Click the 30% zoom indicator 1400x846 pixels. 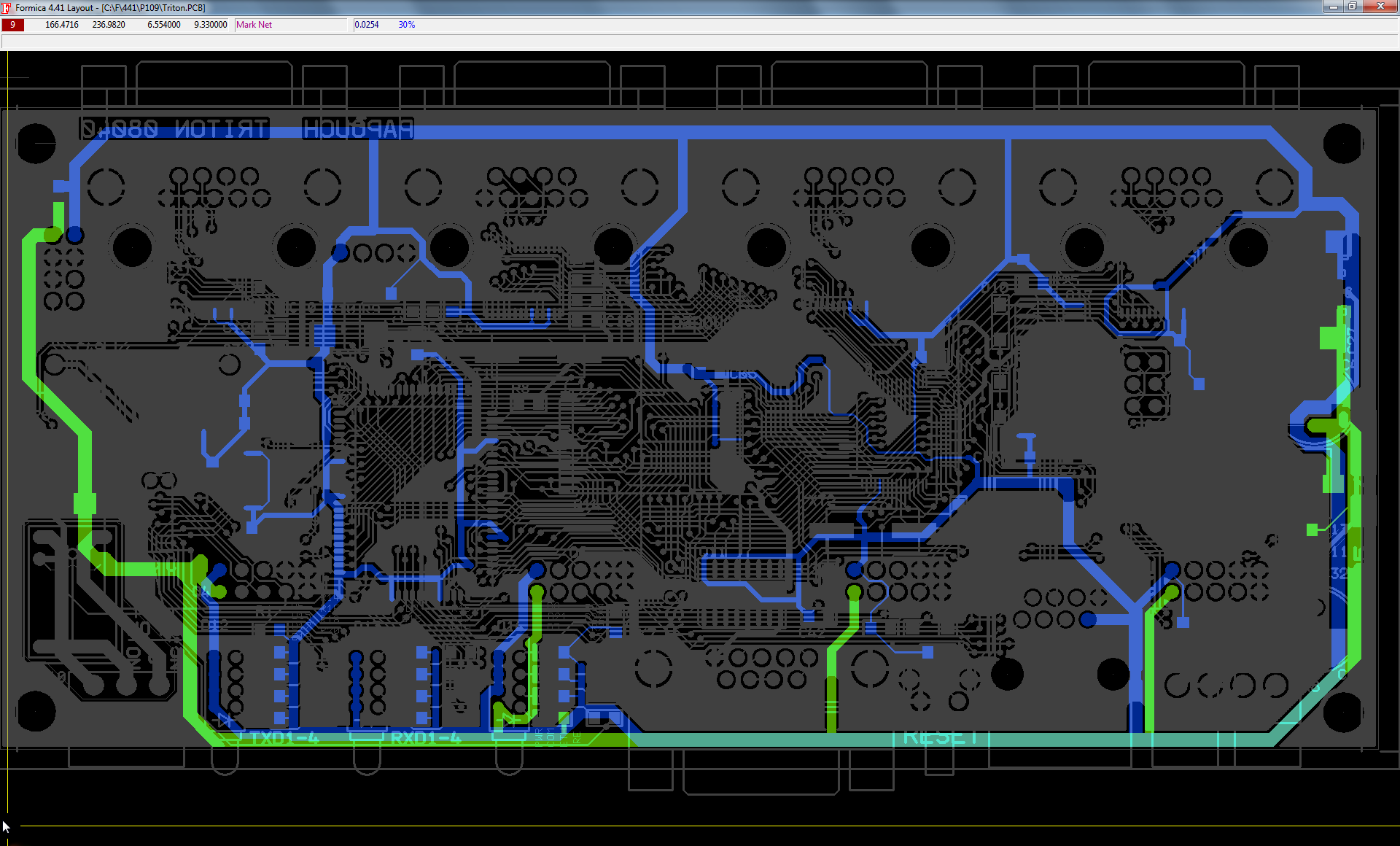407,25
